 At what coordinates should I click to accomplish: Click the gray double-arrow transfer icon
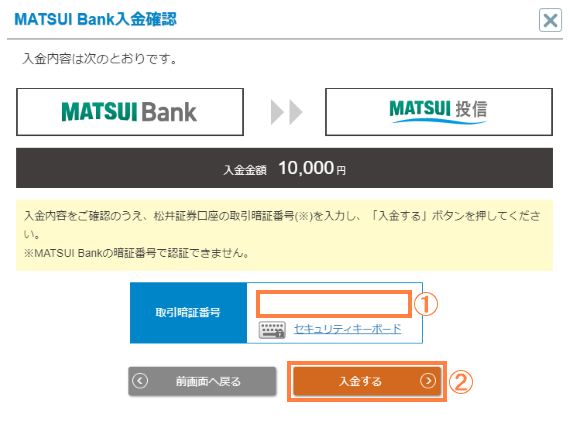pos(286,112)
